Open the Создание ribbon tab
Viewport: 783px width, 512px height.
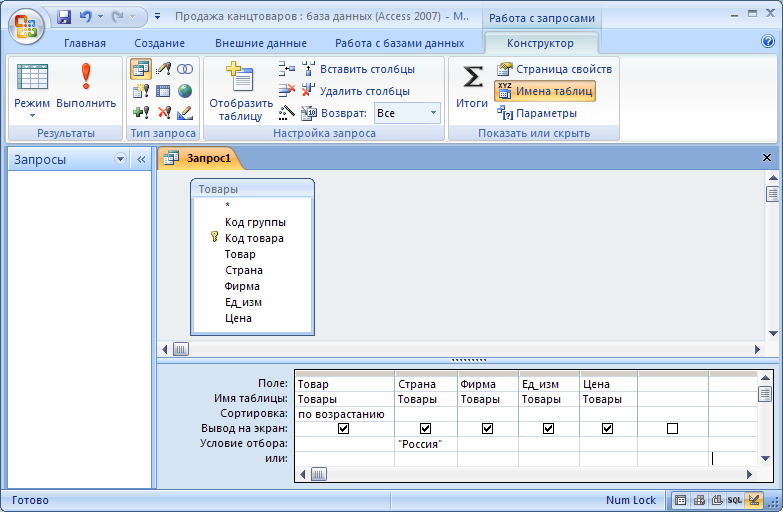[159, 43]
